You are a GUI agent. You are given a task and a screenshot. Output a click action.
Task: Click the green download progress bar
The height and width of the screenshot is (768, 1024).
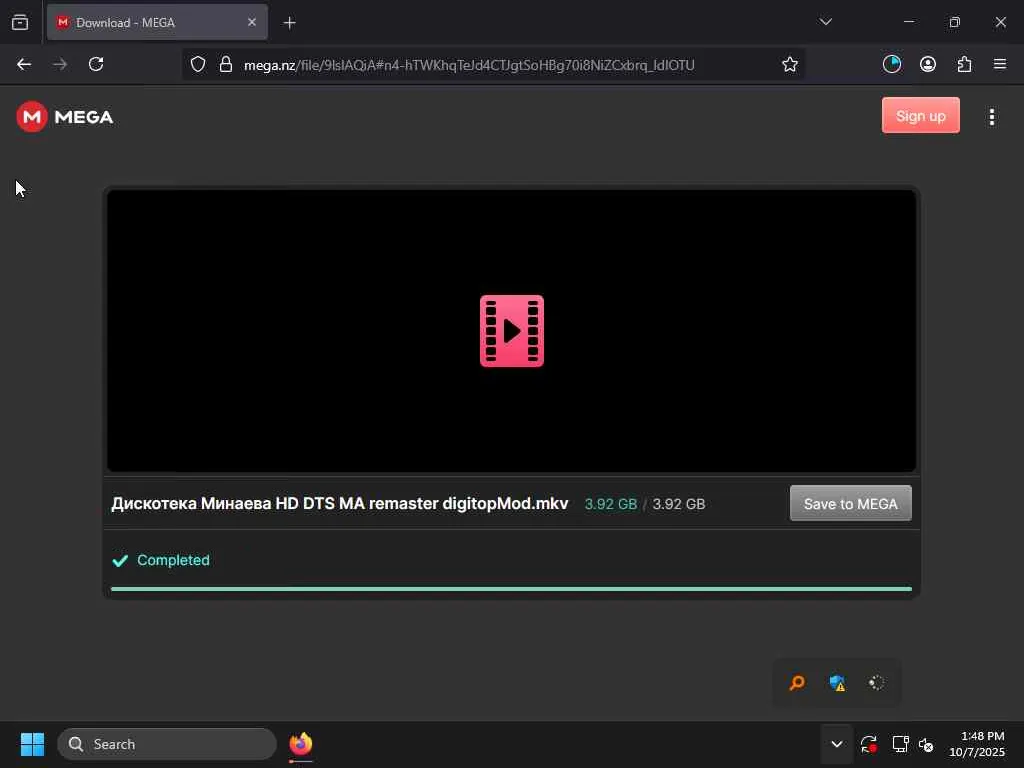pos(511,589)
